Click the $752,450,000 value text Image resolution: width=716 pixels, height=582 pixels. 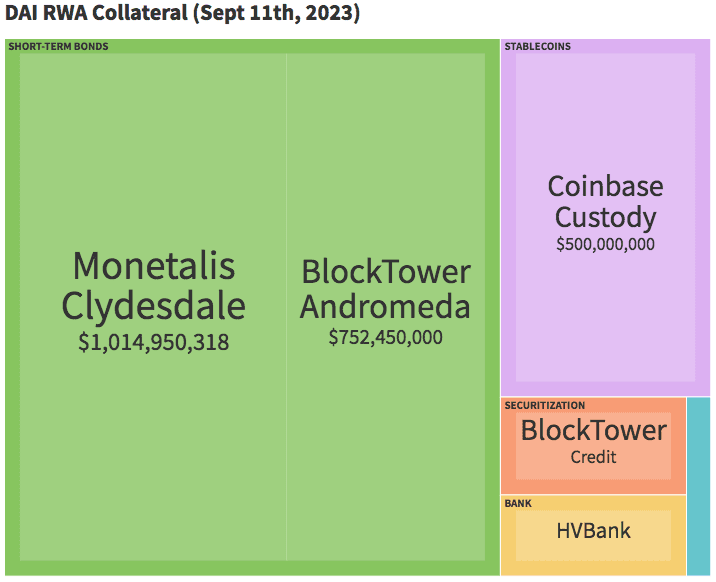coord(385,337)
